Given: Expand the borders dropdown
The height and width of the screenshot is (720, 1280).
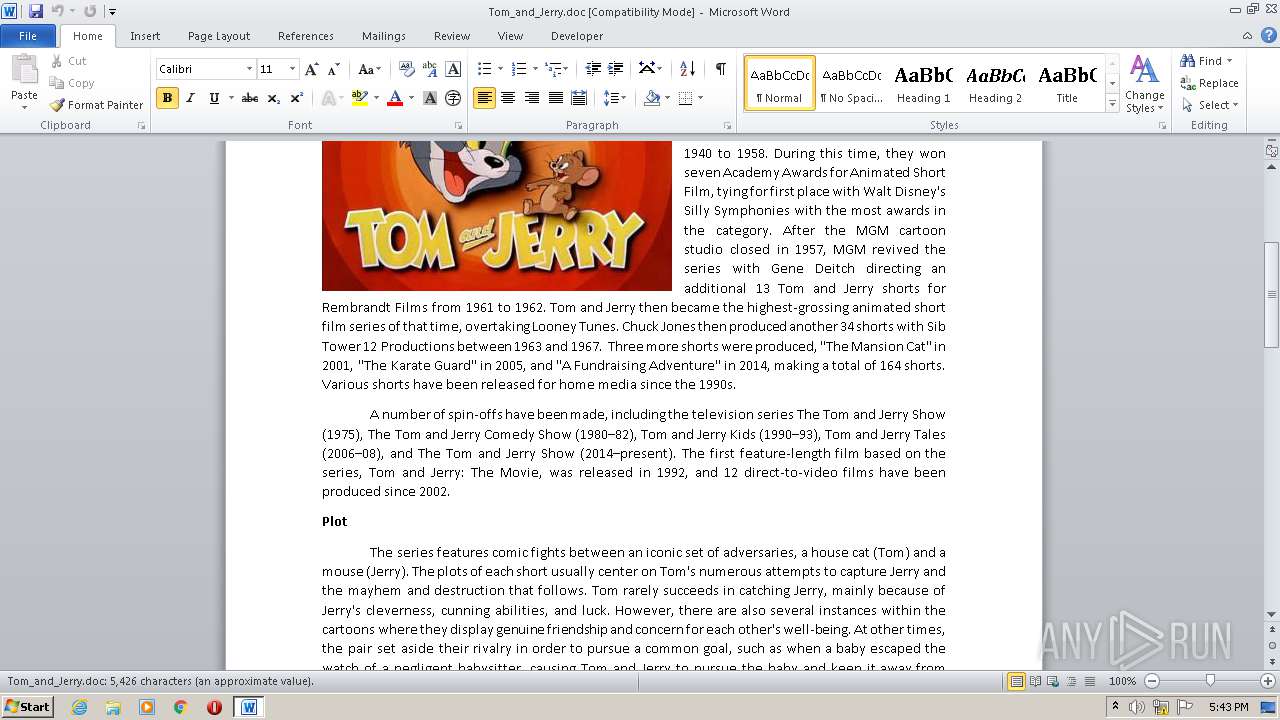Looking at the screenshot, I should (x=700, y=98).
